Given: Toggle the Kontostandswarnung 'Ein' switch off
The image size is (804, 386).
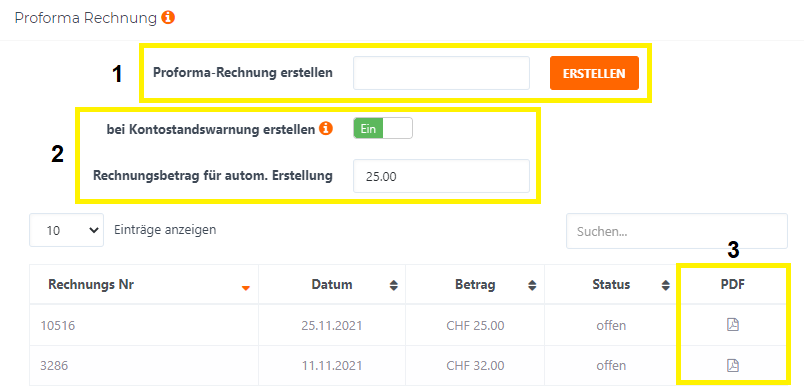Looking at the screenshot, I should pos(383,129).
